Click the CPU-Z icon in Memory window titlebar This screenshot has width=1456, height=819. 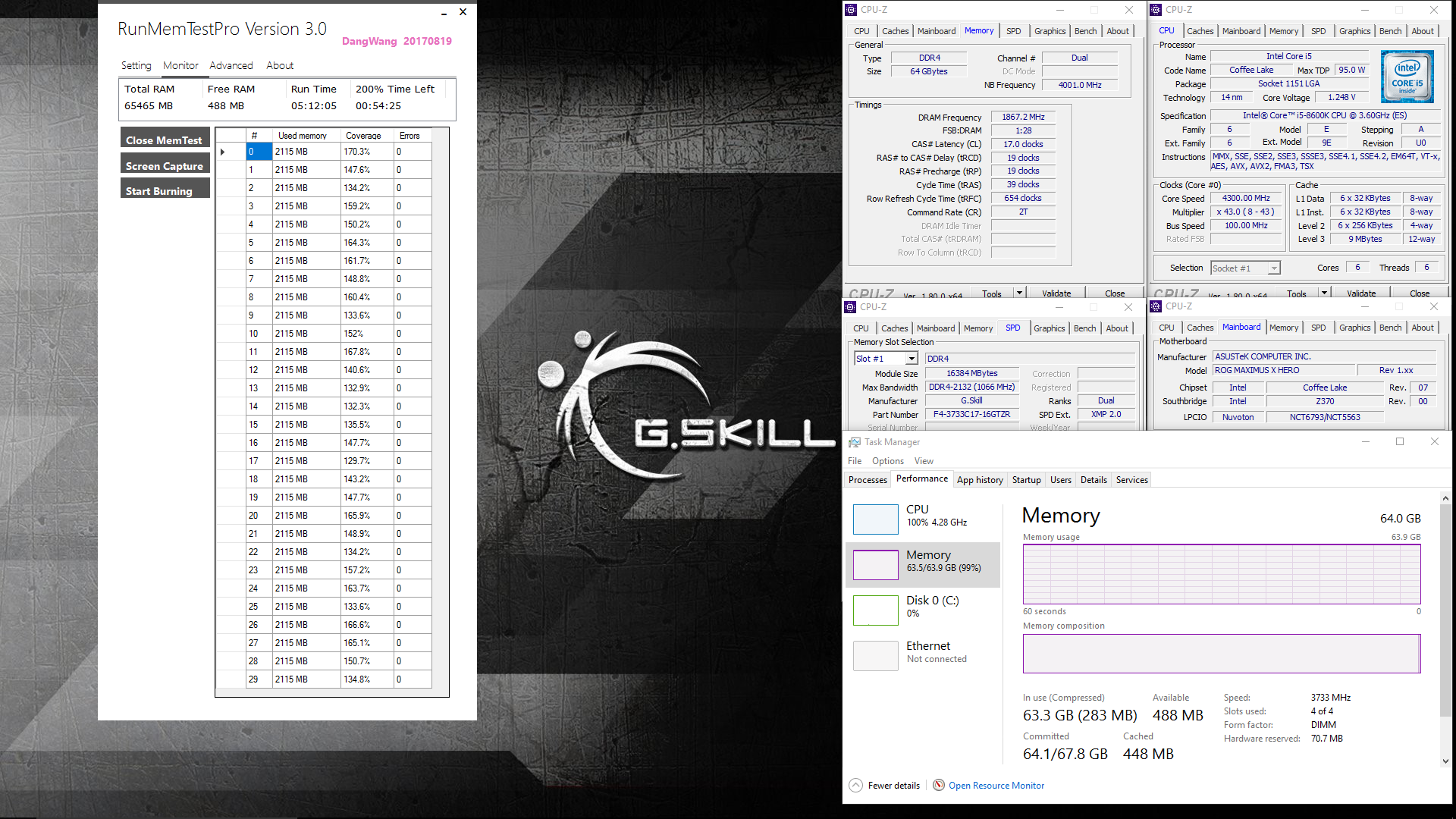(x=851, y=10)
